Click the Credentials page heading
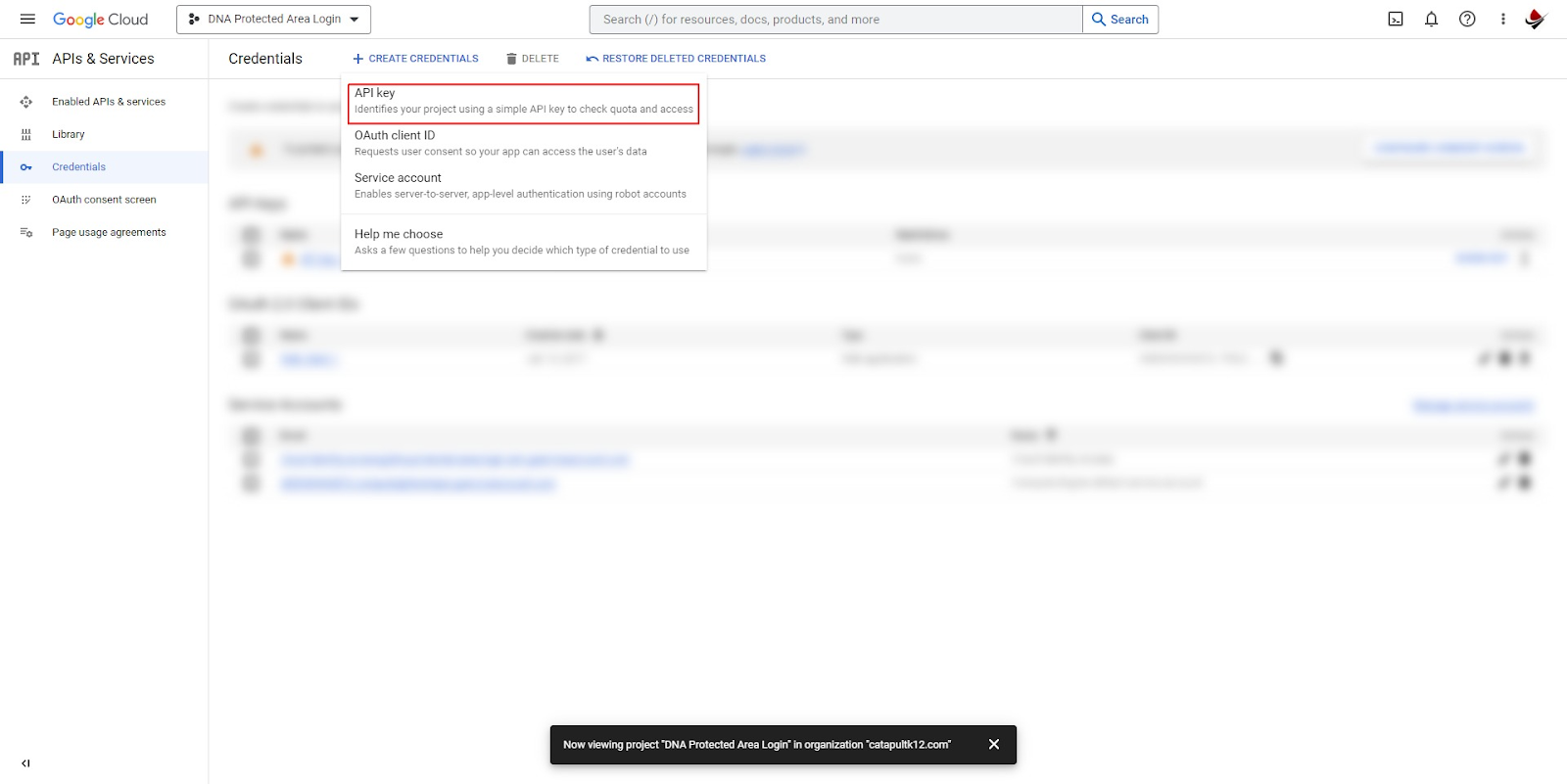This screenshot has width=1567, height=784. (x=265, y=59)
